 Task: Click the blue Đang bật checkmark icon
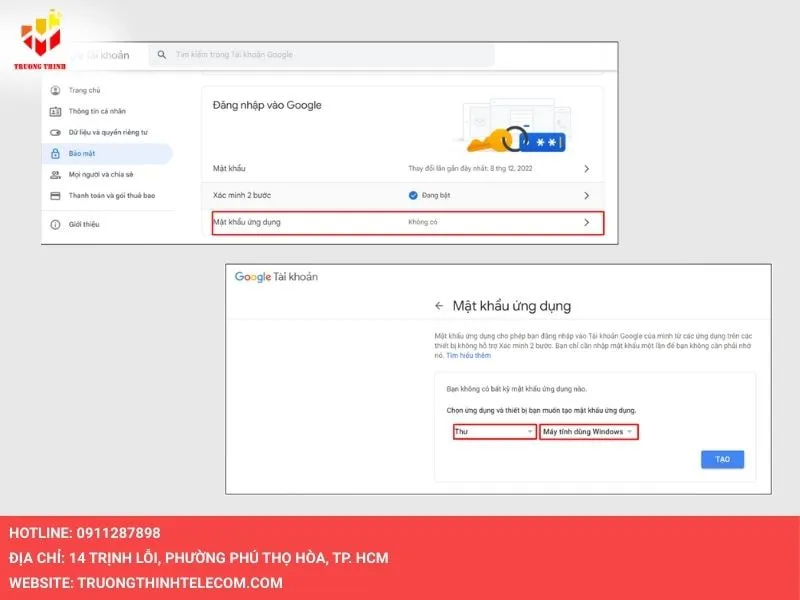click(413, 196)
